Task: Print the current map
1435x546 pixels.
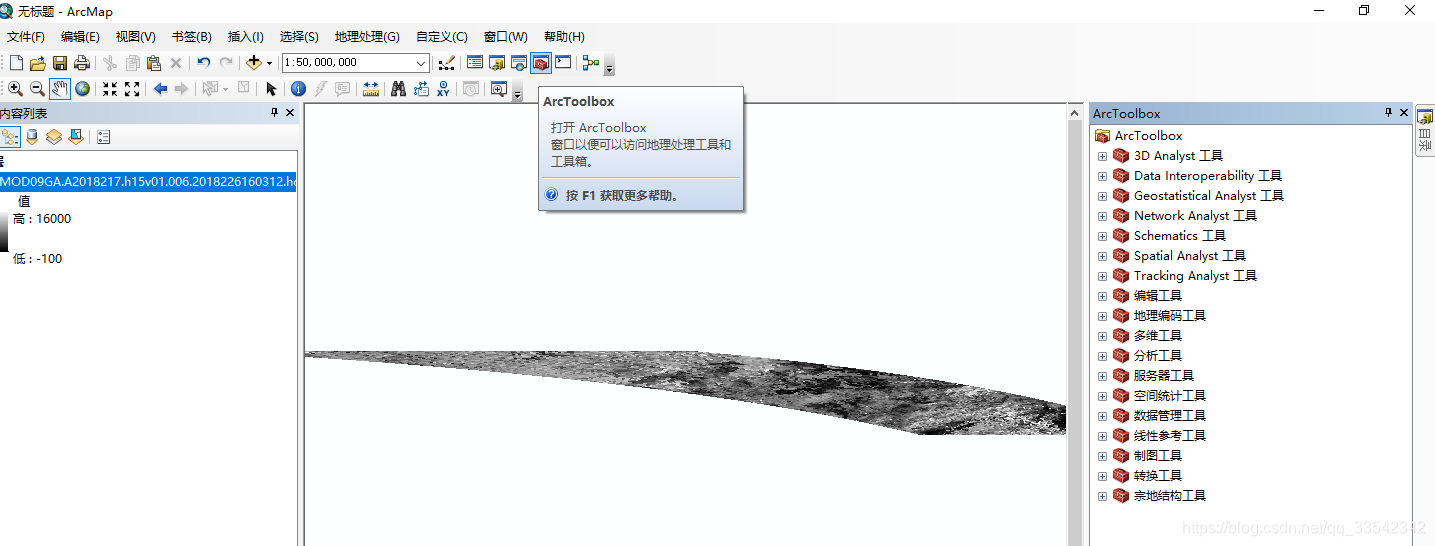Action: [82, 63]
